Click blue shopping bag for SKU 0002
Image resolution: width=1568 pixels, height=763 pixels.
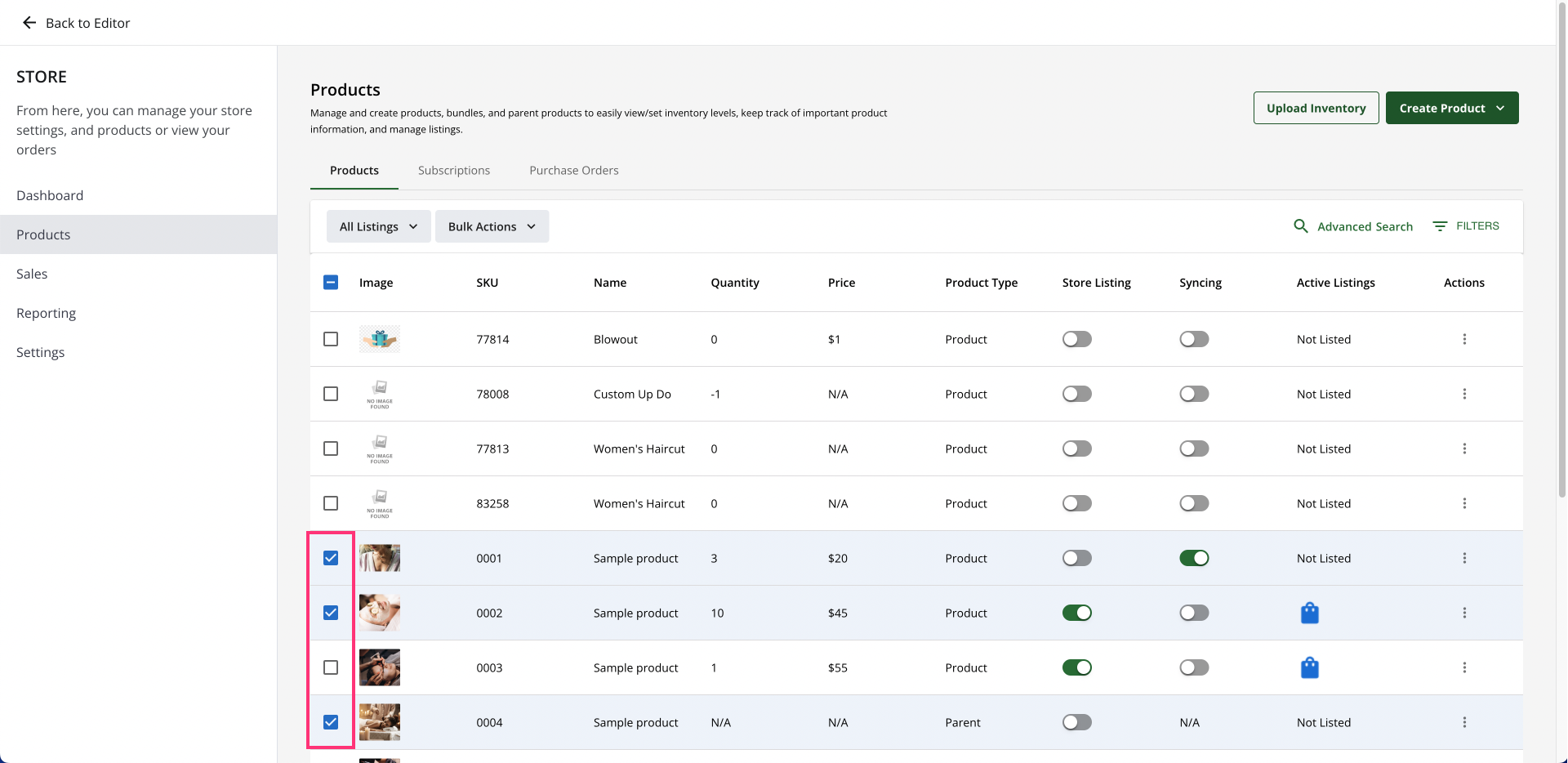pyautogui.click(x=1309, y=613)
